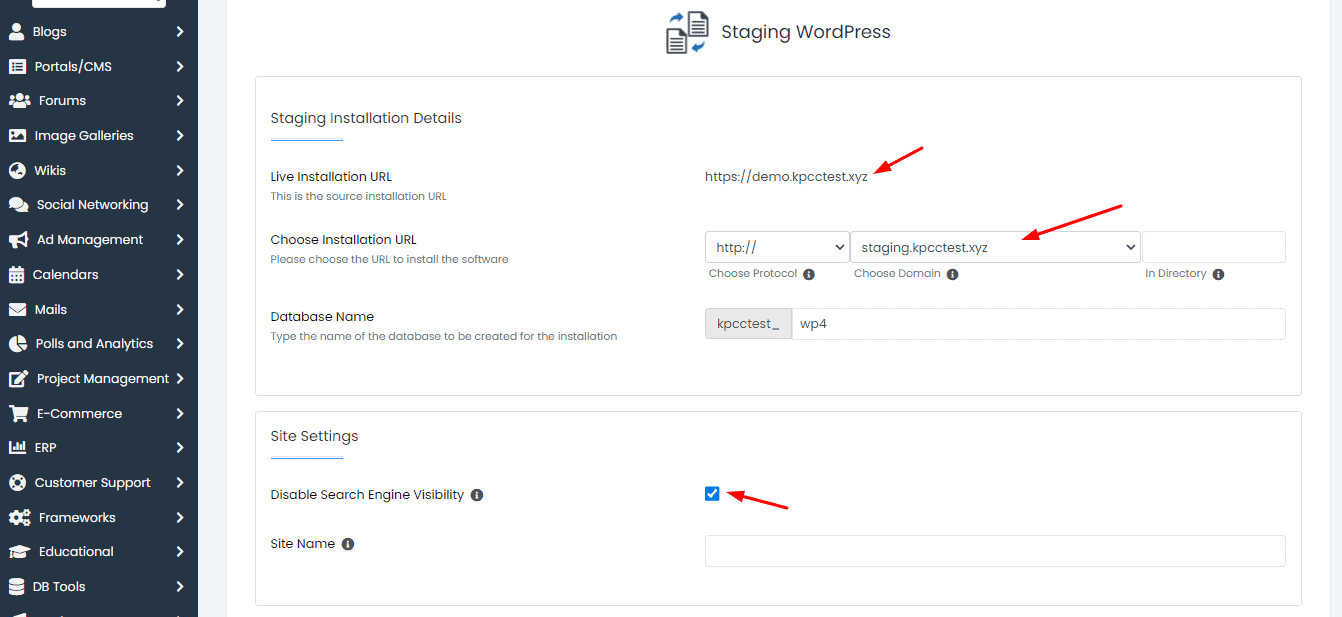Click the Database Name field containing wp4
The height and width of the screenshot is (617, 1342).
[1037, 324]
